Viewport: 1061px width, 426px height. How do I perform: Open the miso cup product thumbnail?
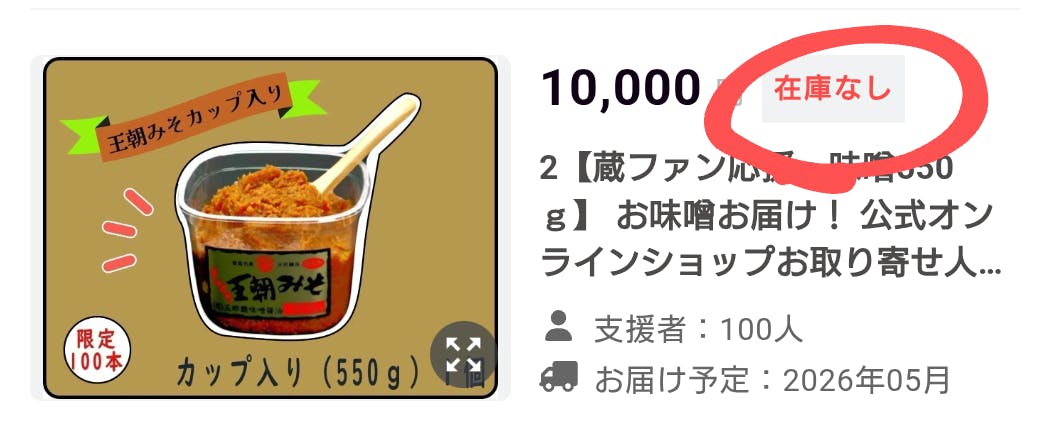pos(271,228)
